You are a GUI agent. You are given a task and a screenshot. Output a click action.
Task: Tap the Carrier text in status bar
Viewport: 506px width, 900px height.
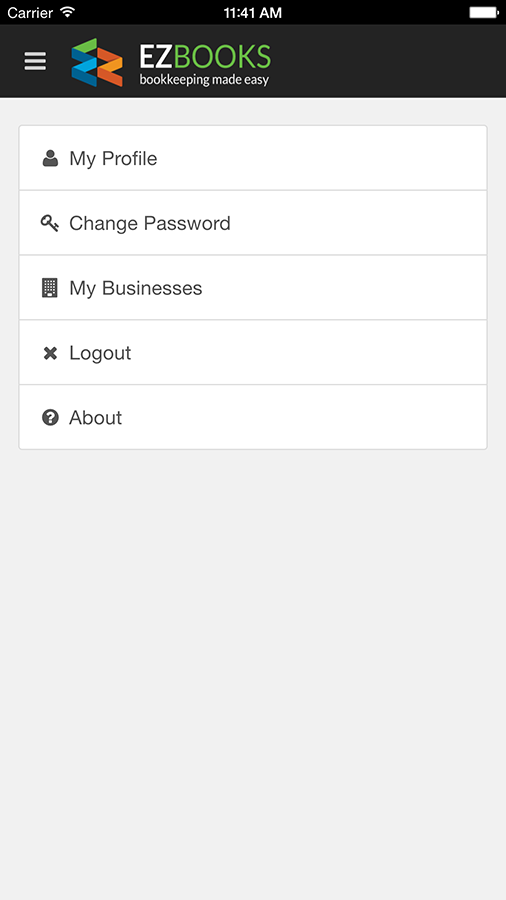[x=31, y=12]
